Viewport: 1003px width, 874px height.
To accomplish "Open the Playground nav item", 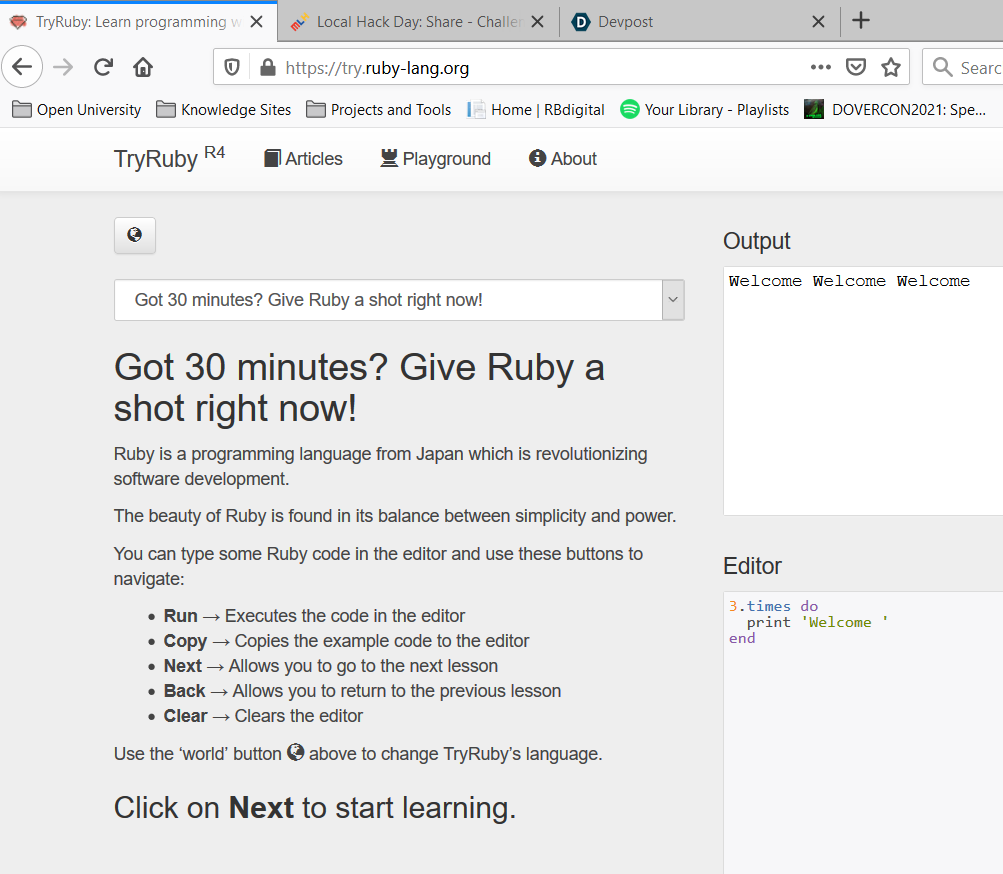I will point(435,159).
